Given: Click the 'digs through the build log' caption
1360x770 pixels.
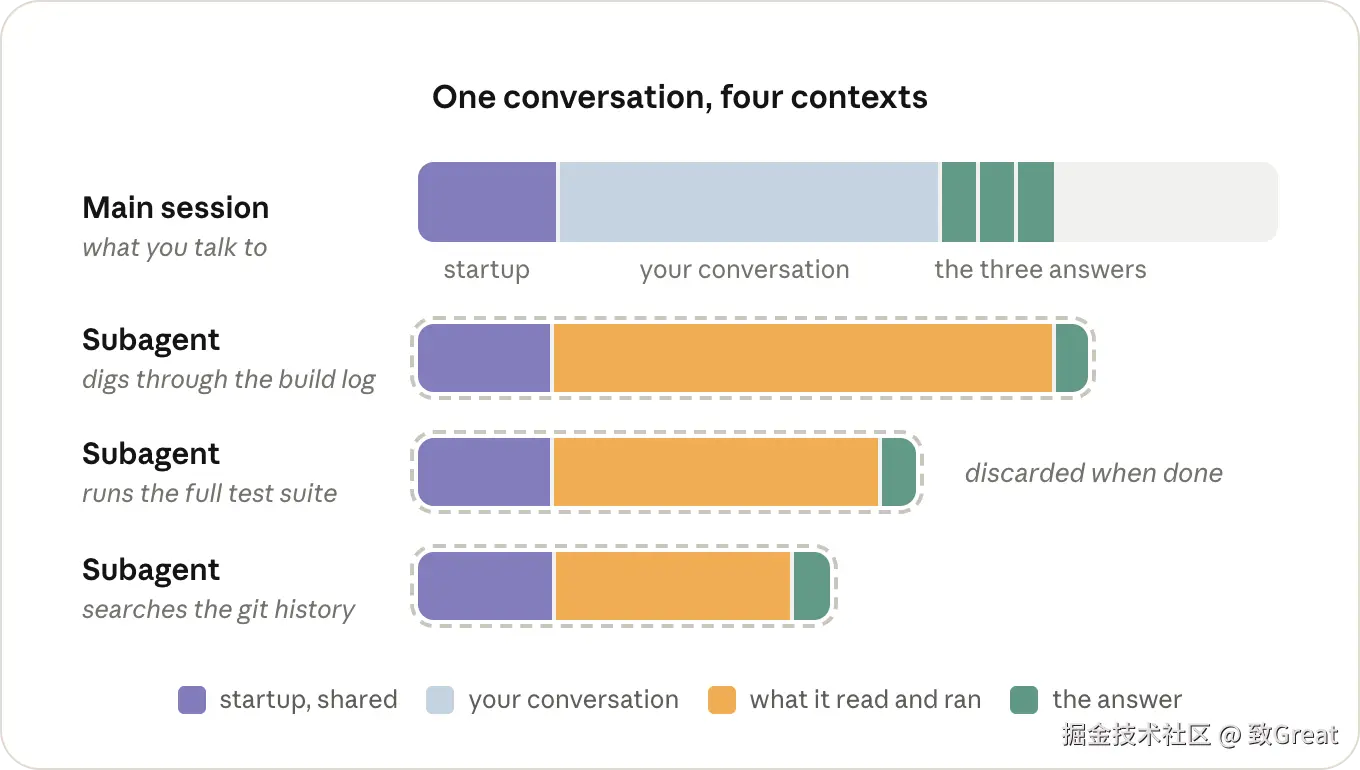Looking at the screenshot, I should click(x=229, y=380).
